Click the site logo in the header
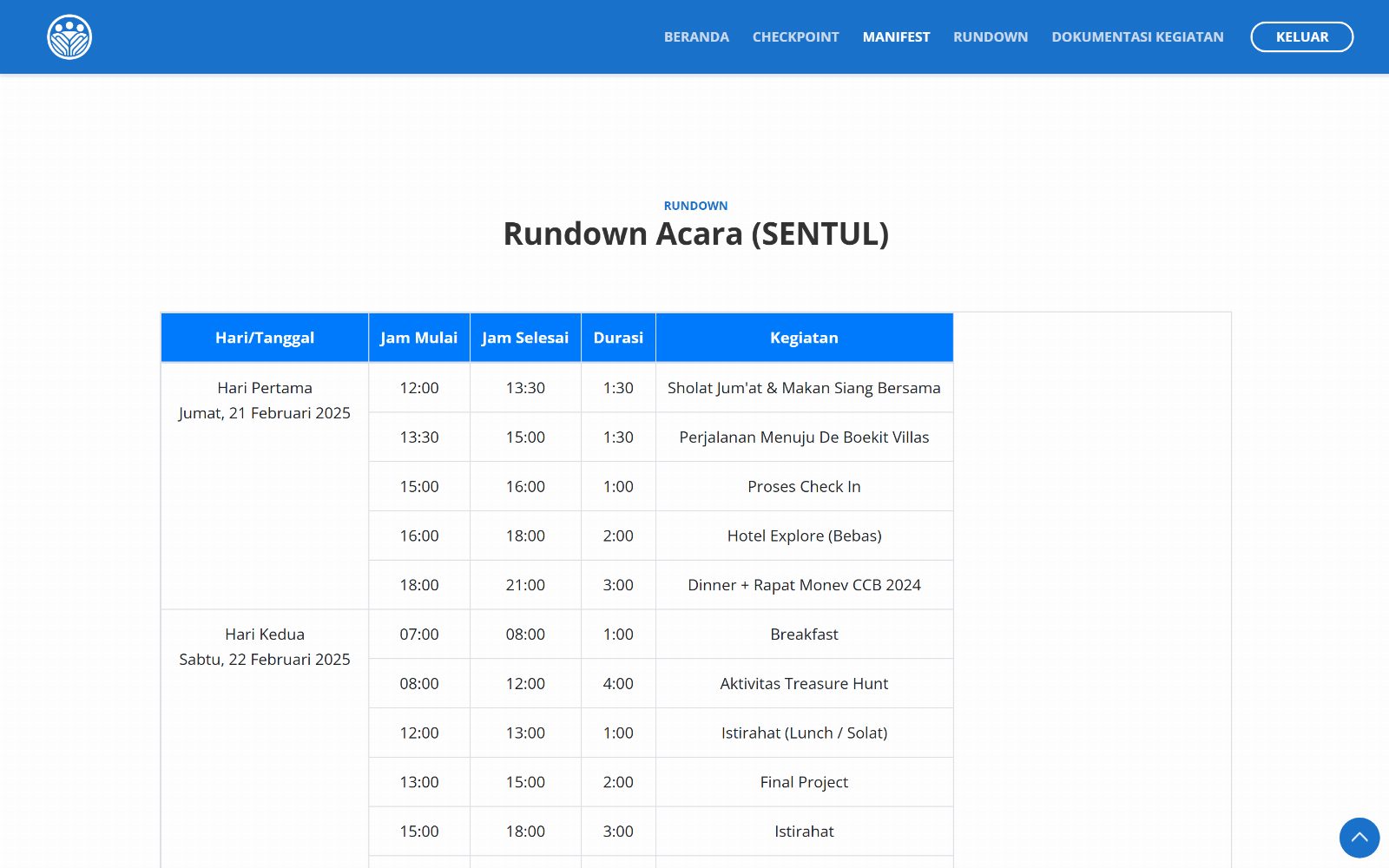This screenshot has width=1389, height=868. [x=69, y=36]
